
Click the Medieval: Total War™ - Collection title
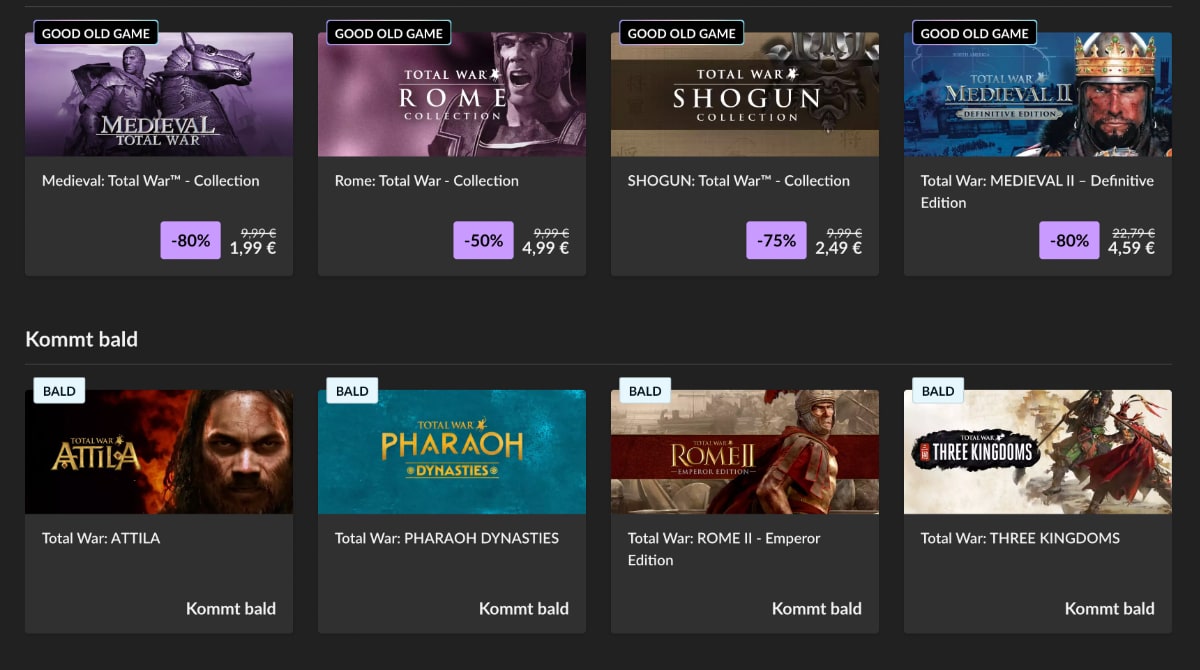coord(151,181)
